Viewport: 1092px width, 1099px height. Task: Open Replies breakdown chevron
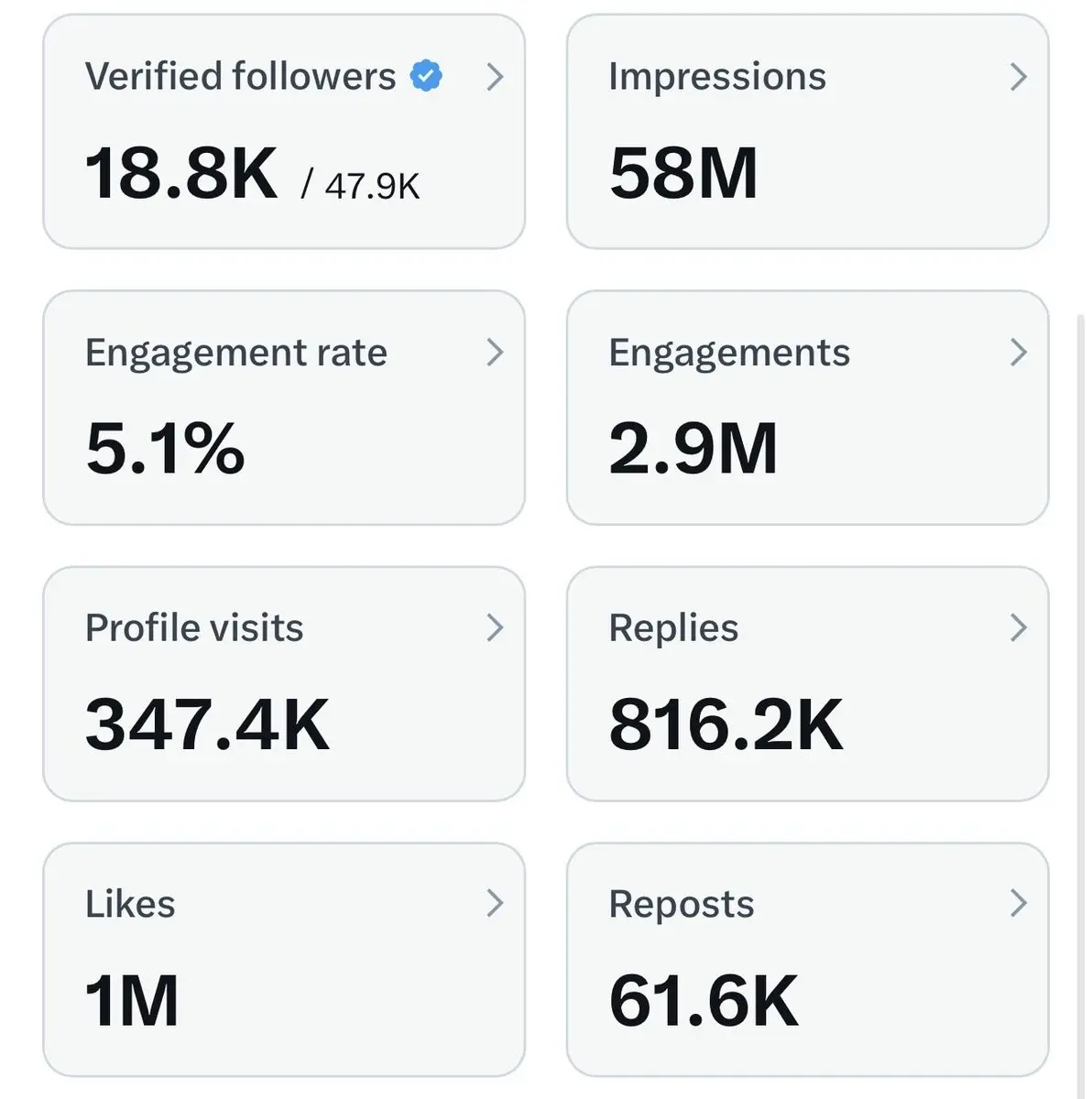[1018, 628]
